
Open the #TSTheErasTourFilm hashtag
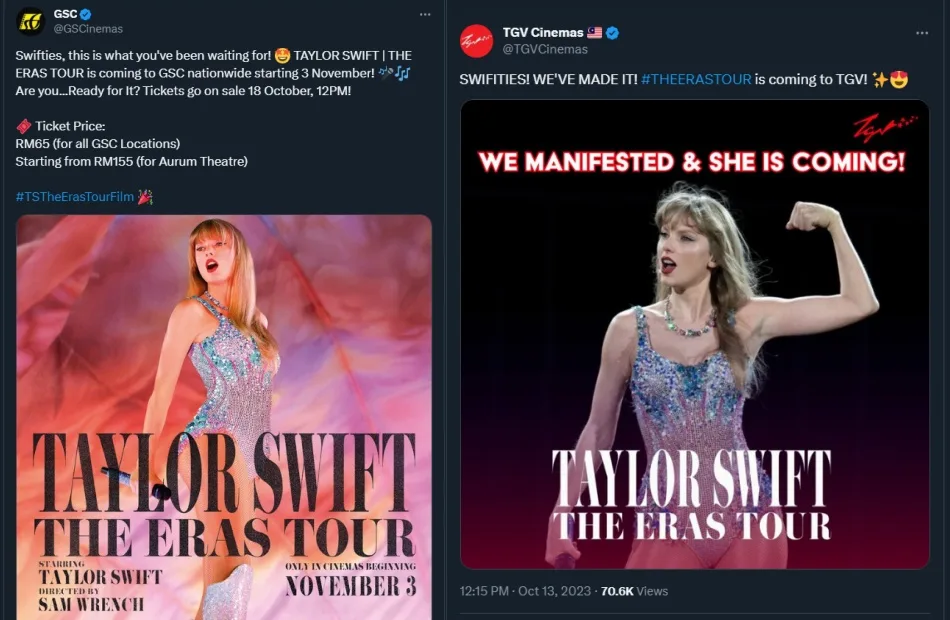[75, 197]
